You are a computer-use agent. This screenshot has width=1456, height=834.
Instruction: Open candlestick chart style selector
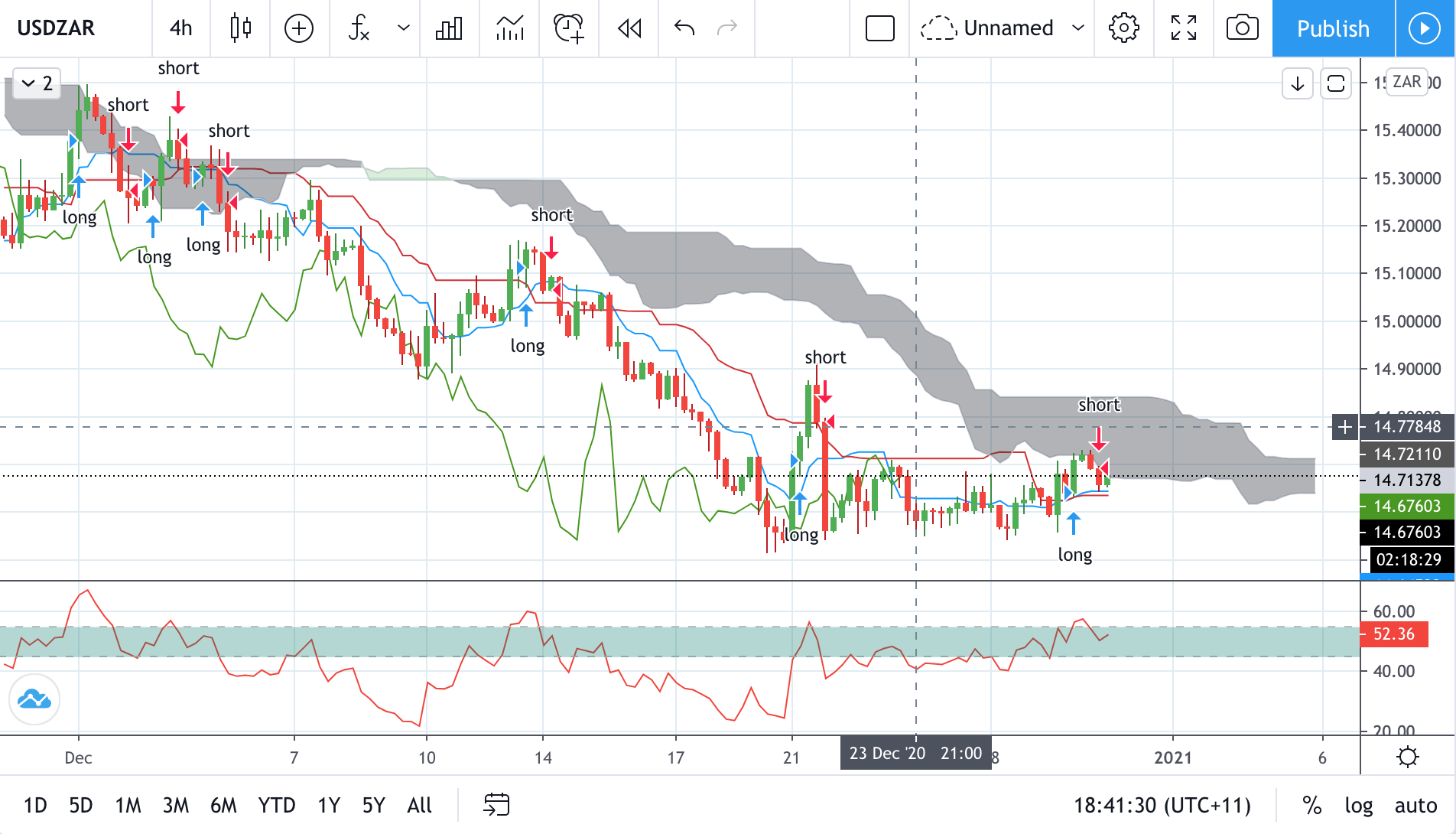point(241,28)
